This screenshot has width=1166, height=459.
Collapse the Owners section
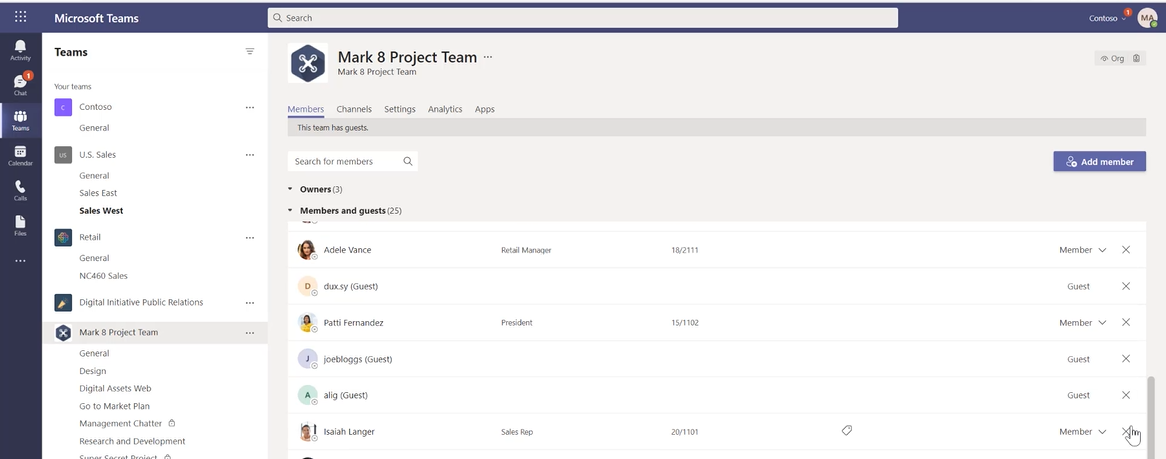(x=291, y=190)
